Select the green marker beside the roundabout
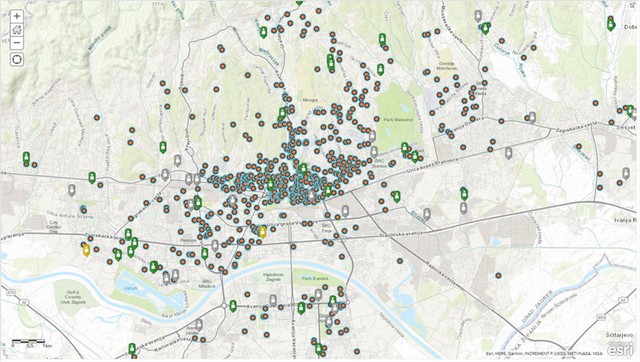Screen dimensions: 640x362 click(x=233, y=306)
